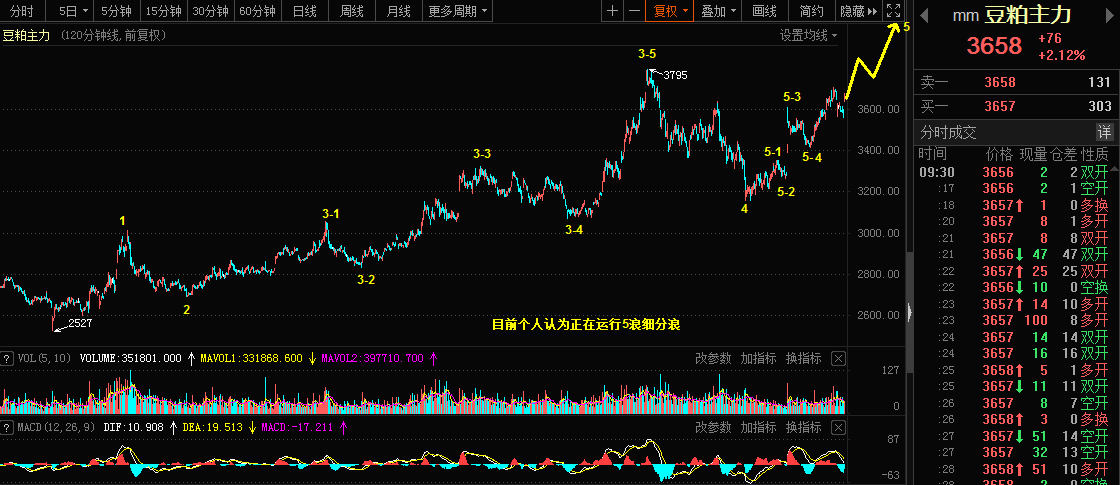Open the 复权 dropdown
The image size is (1120, 485).
click(x=669, y=11)
